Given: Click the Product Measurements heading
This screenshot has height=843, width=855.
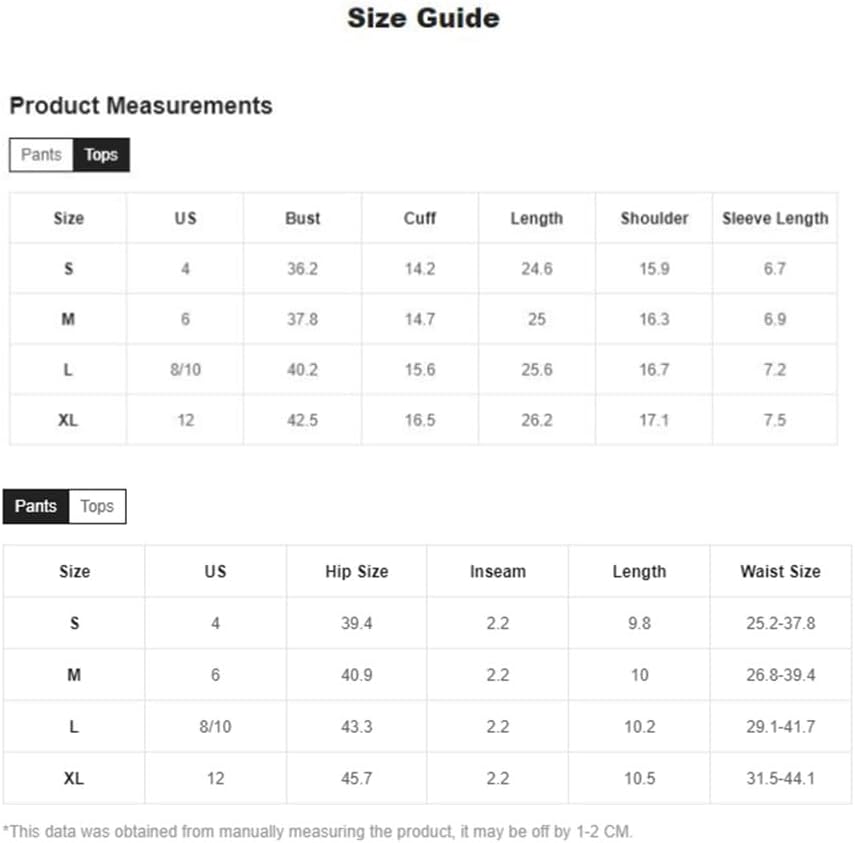Looking at the screenshot, I should (141, 106).
